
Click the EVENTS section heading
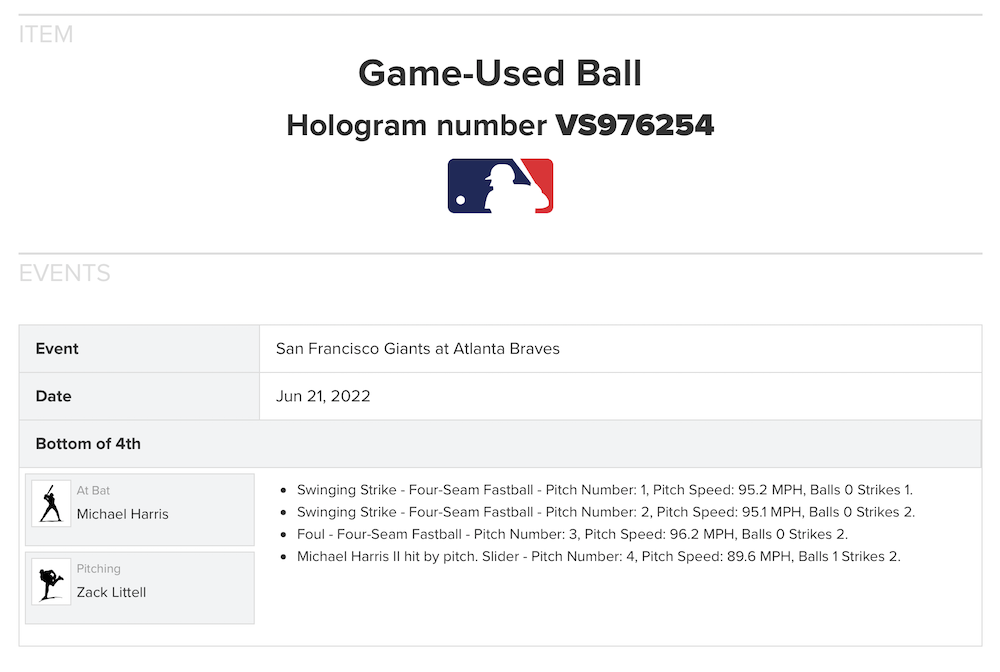[65, 273]
